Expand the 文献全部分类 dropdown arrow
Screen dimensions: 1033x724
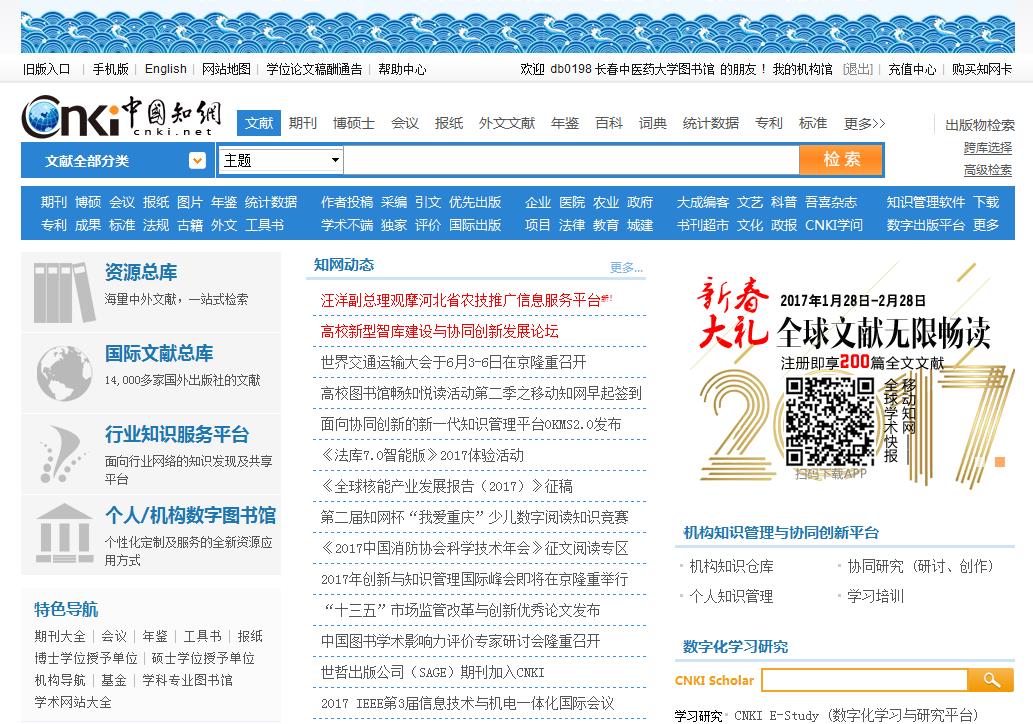pyautogui.click(x=197, y=161)
